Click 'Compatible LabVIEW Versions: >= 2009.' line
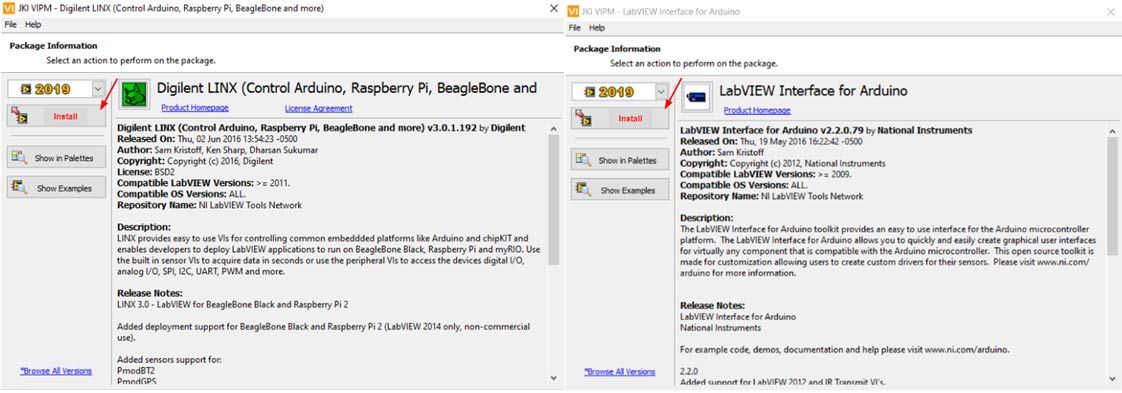Viewport: 1122px width, 393px height. pyautogui.click(x=766, y=174)
